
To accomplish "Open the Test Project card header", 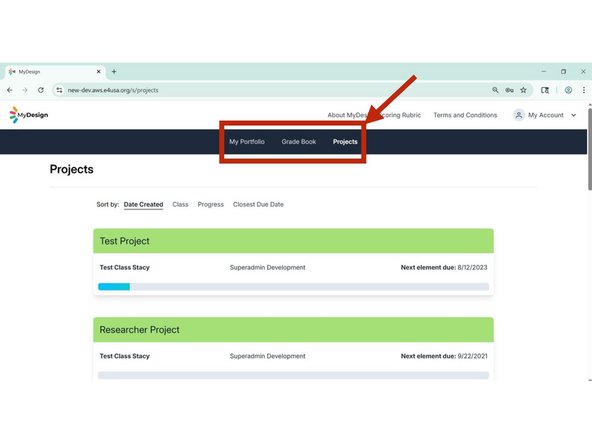I will (x=293, y=241).
